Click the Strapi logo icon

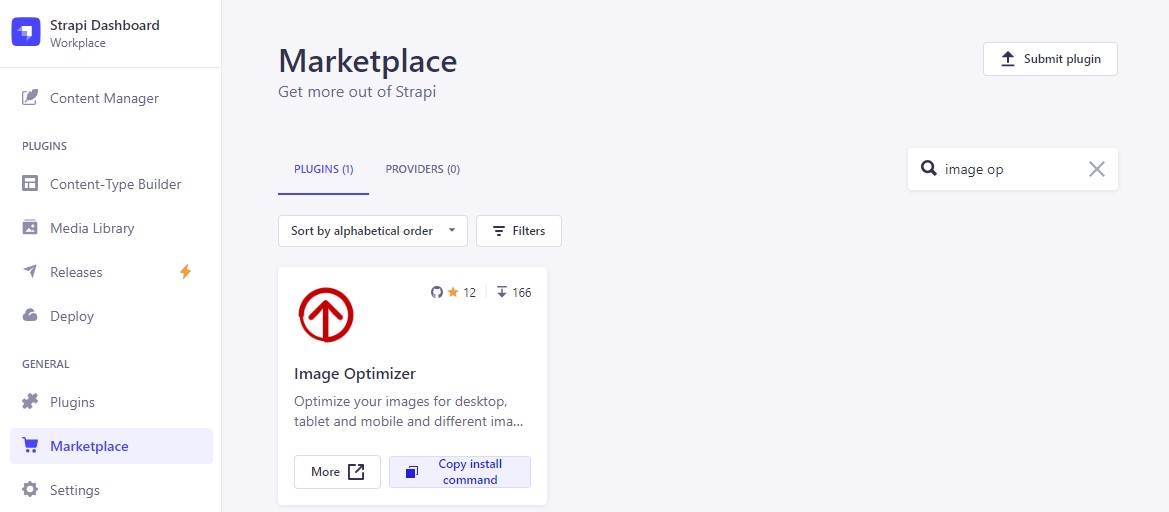point(26,33)
